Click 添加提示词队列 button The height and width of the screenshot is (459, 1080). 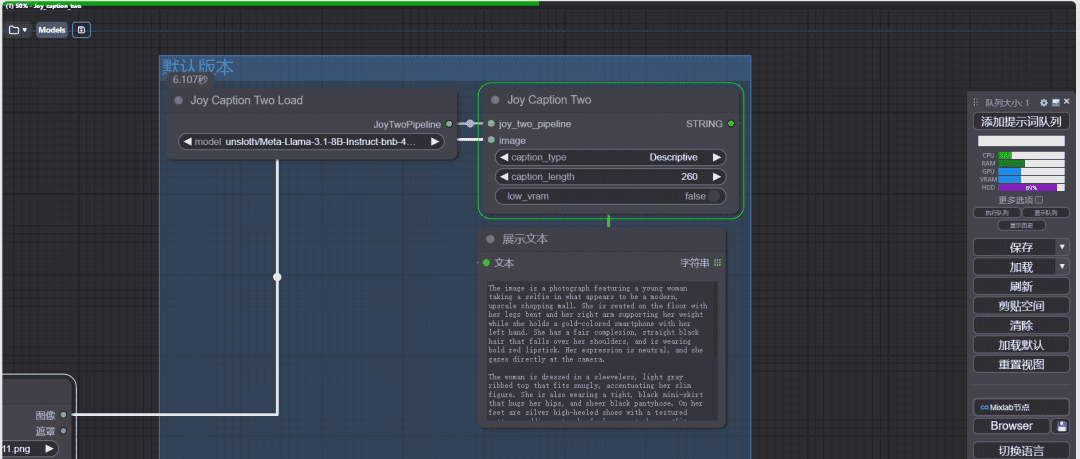(x=1021, y=122)
